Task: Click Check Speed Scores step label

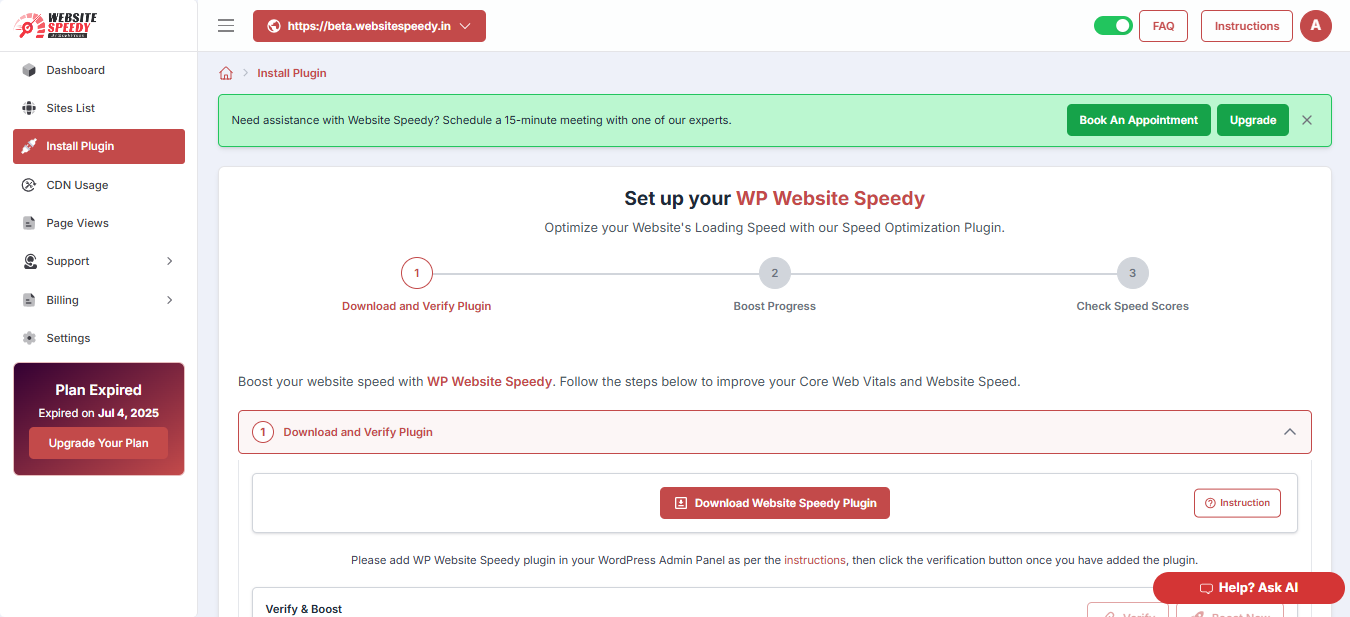Action: (1133, 306)
